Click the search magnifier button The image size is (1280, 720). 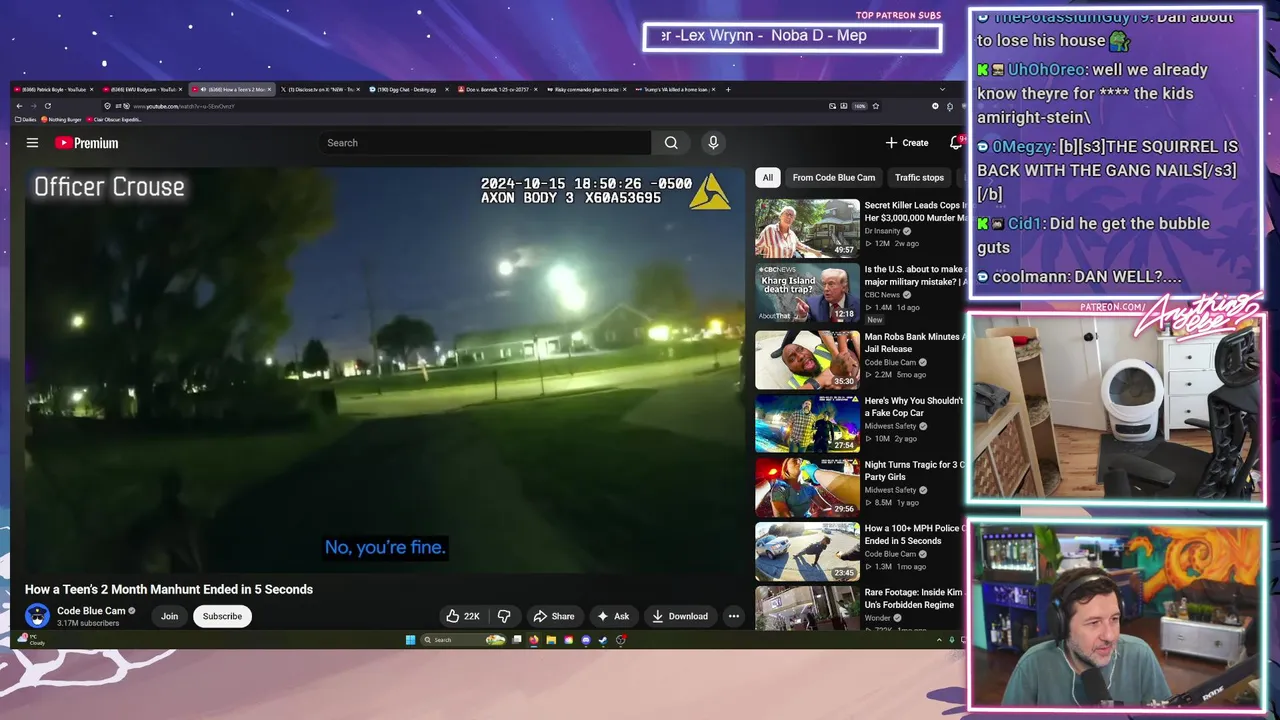pos(671,143)
